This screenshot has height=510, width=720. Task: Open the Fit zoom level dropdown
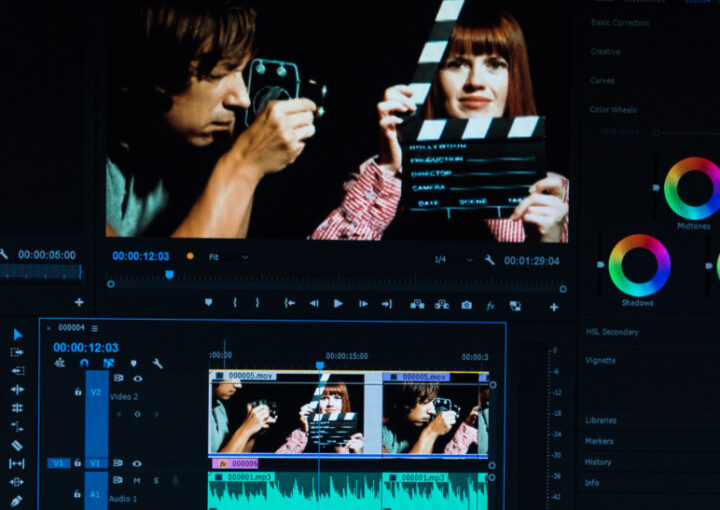tap(229, 257)
